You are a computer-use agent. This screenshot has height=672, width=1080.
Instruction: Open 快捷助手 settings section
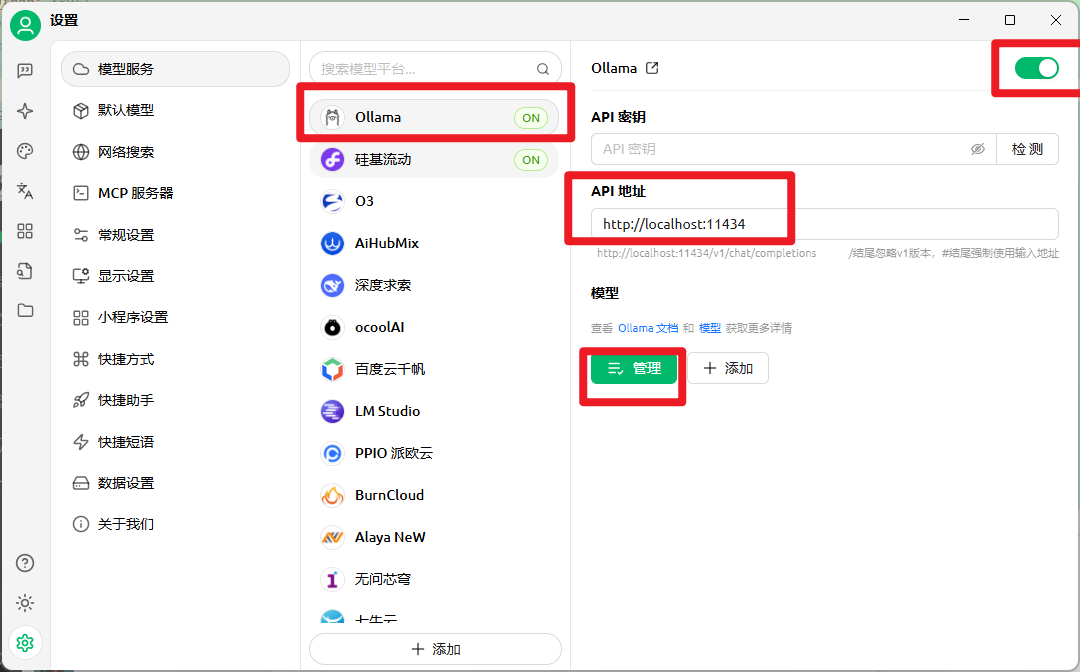[x=176, y=400]
